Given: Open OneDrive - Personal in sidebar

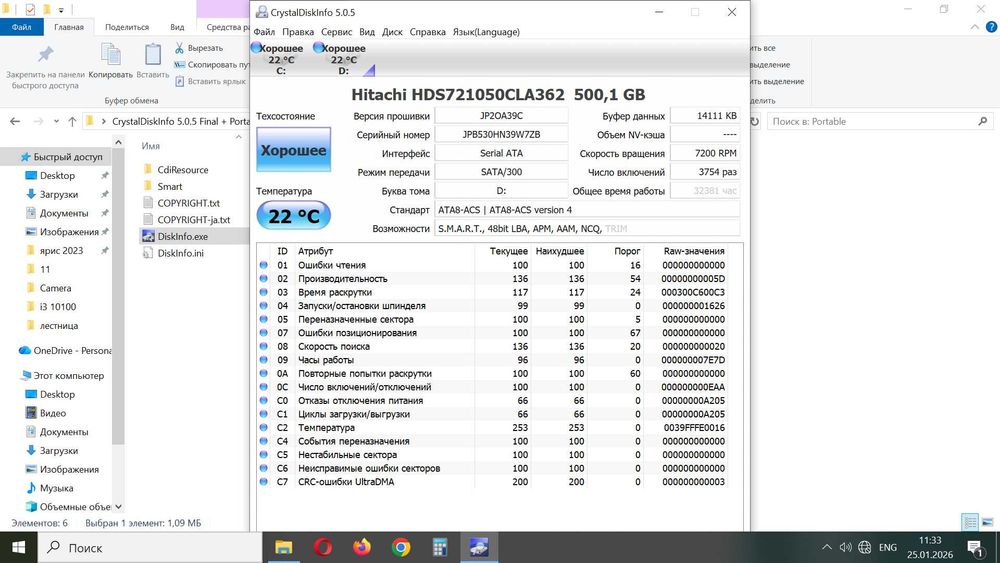Looking at the screenshot, I should pos(66,350).
